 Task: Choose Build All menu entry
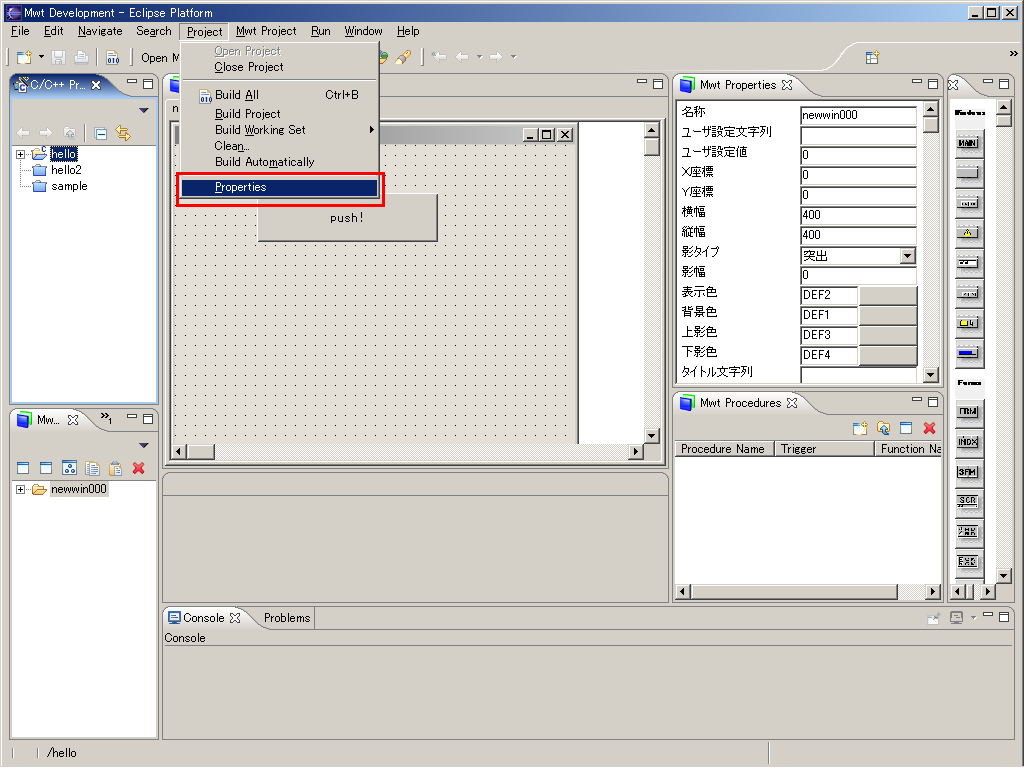pyautogui.click(x=279, y=95)
